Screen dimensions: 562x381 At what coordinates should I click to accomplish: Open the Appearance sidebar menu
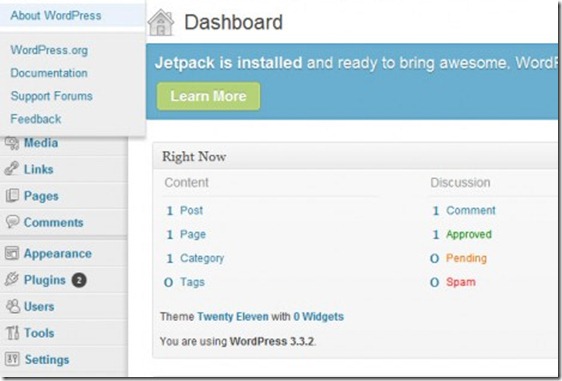(58, 254)
